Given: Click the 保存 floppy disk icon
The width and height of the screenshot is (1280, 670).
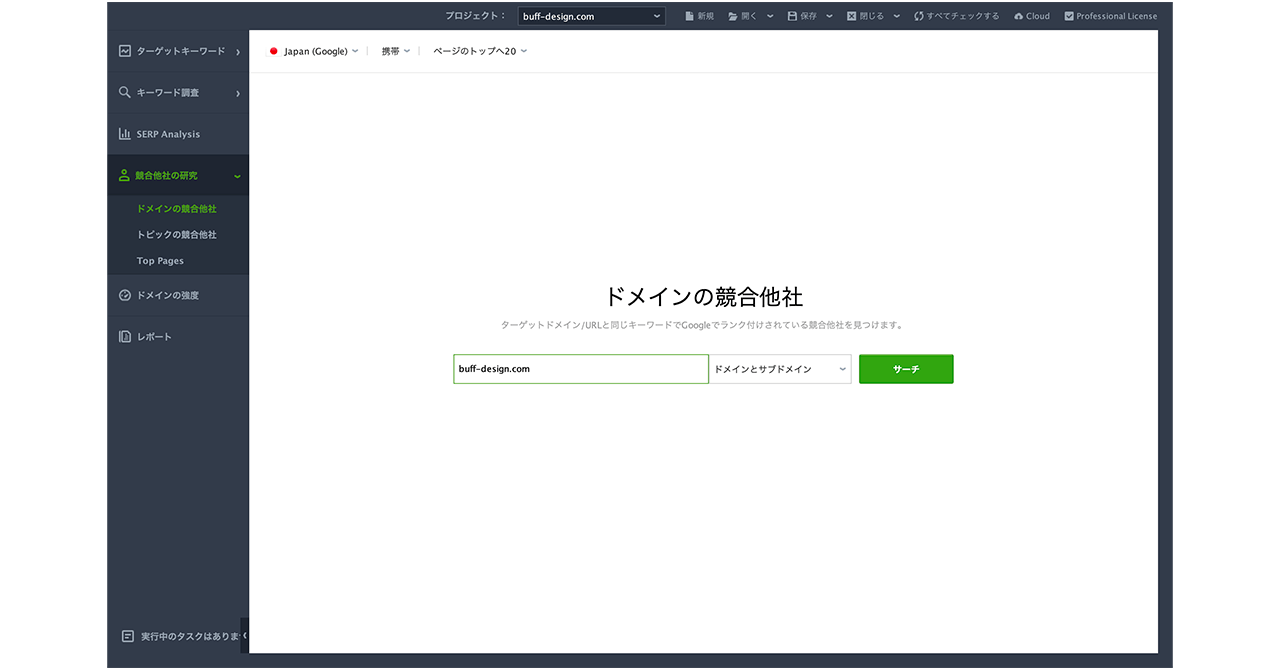Looking at the screenshot, I should pyautogui.click(x=792, y=16).
